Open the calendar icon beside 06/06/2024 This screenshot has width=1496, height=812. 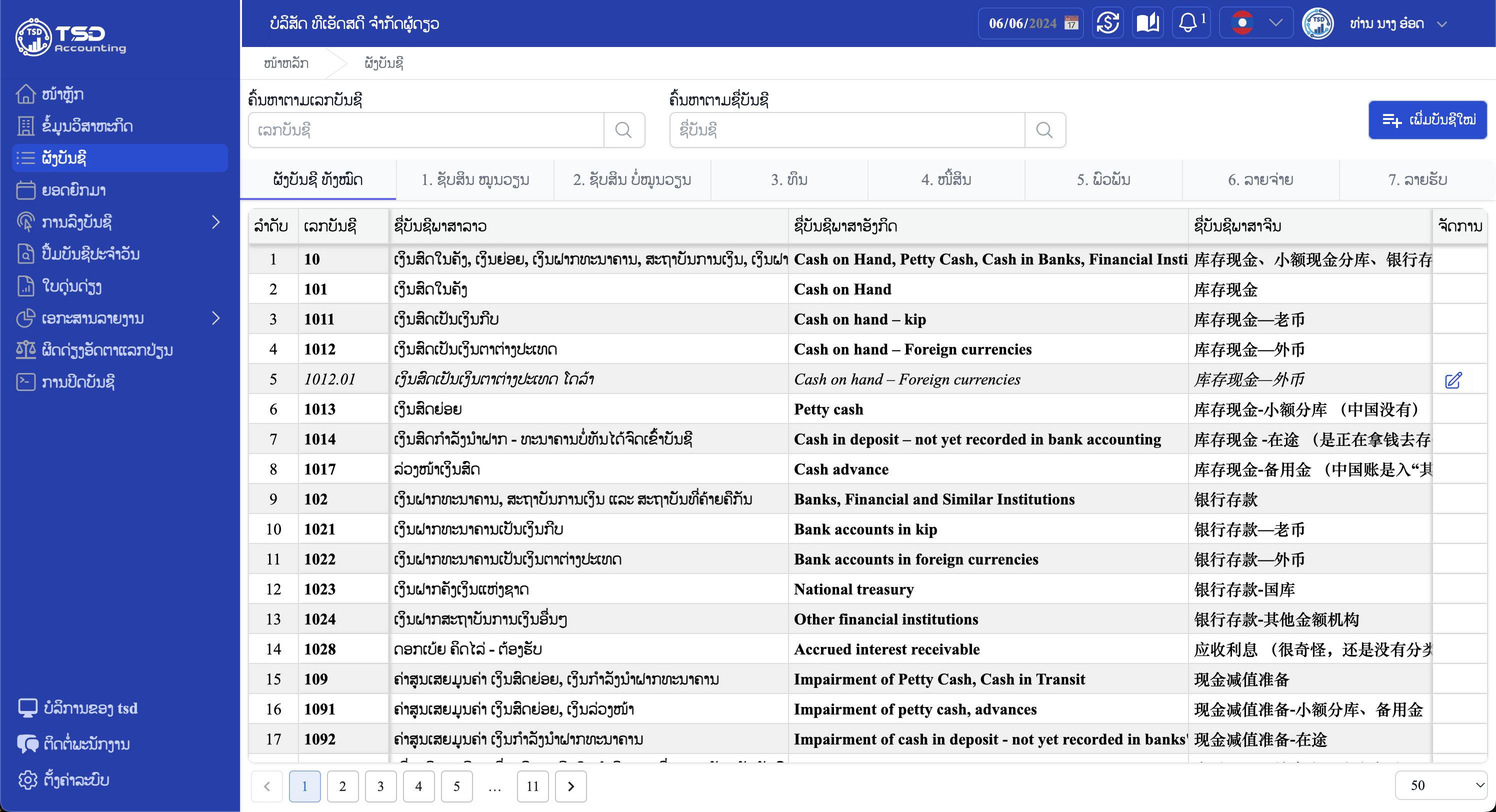pyautogui.click(x=1071, y=23)
